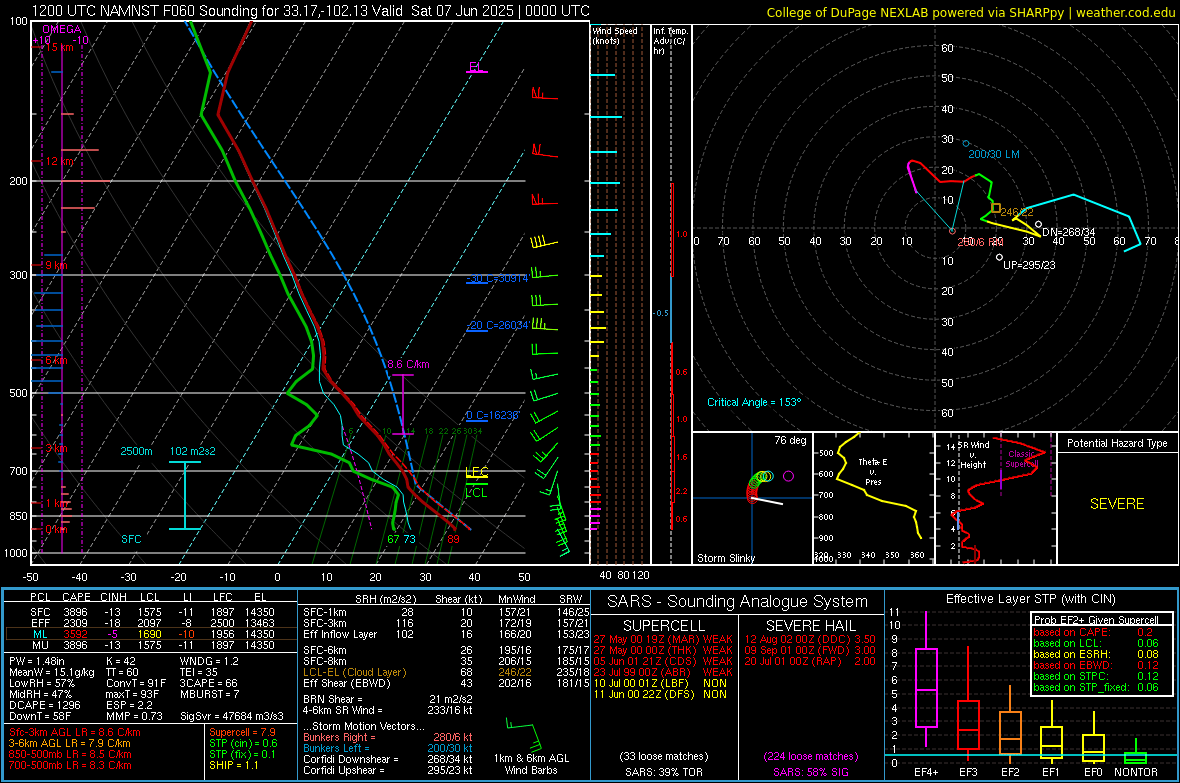
Task: Click the orange LCL-EL (Cloud Layer) row
Action: (x=446, y=672)
